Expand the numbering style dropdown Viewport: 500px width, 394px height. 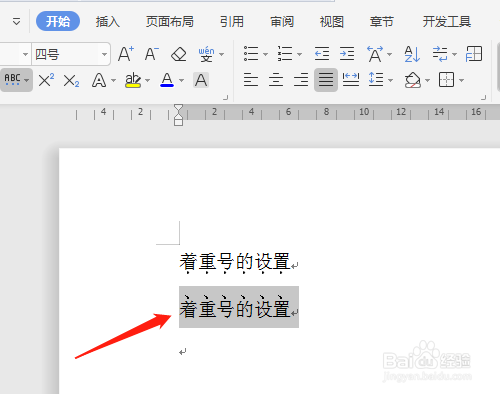299,54
